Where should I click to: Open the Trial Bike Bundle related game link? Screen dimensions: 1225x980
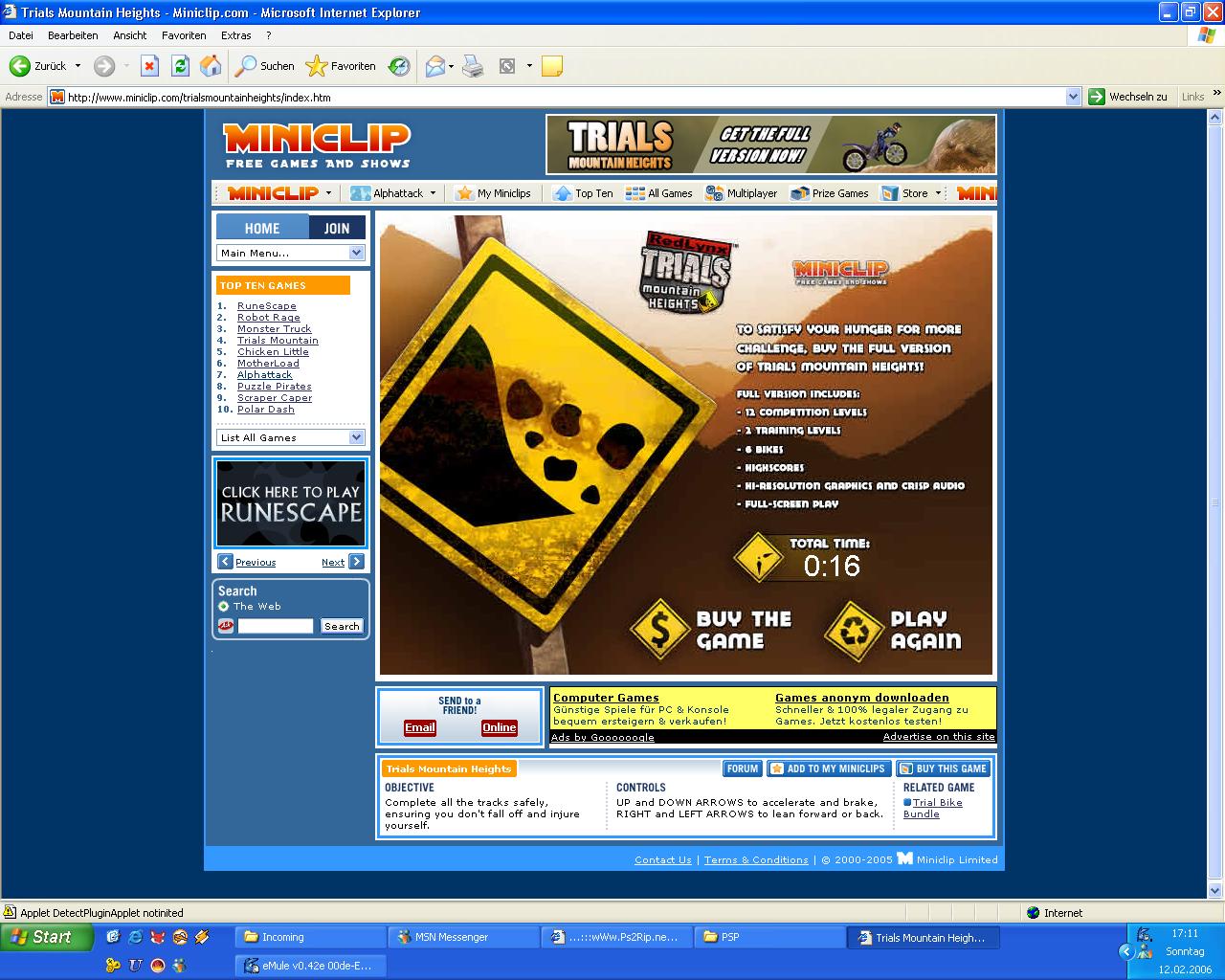pos(933,809)
